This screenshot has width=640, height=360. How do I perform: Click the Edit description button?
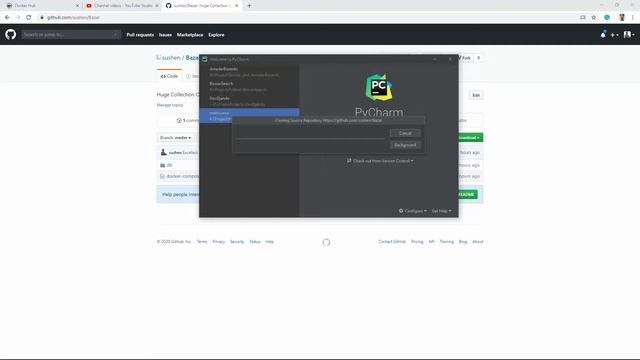[476, 95]
